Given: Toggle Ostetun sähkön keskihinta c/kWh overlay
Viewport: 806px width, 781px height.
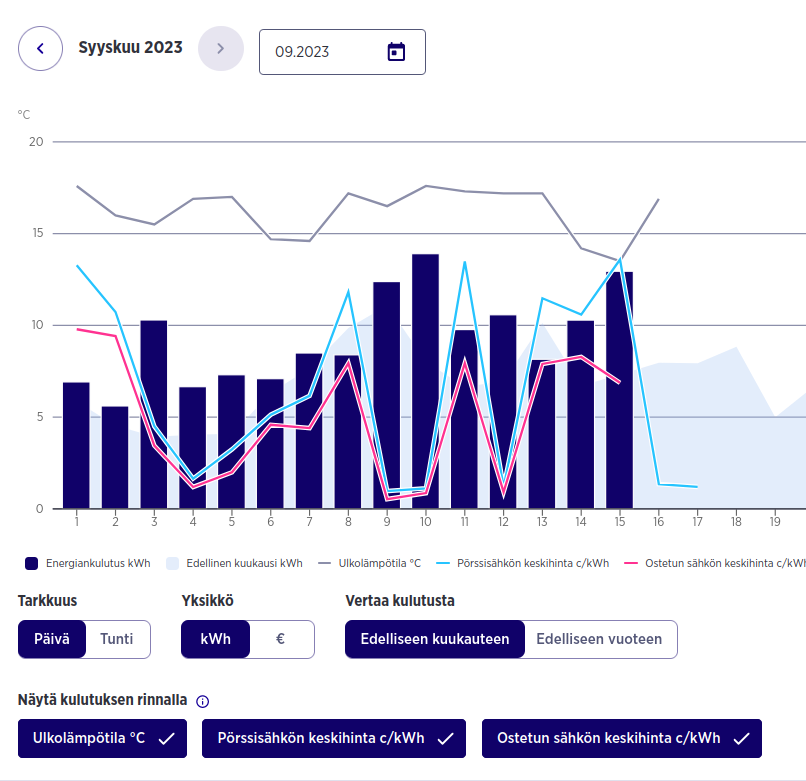Looking at the screenshot, I should (x=621, y=739).
